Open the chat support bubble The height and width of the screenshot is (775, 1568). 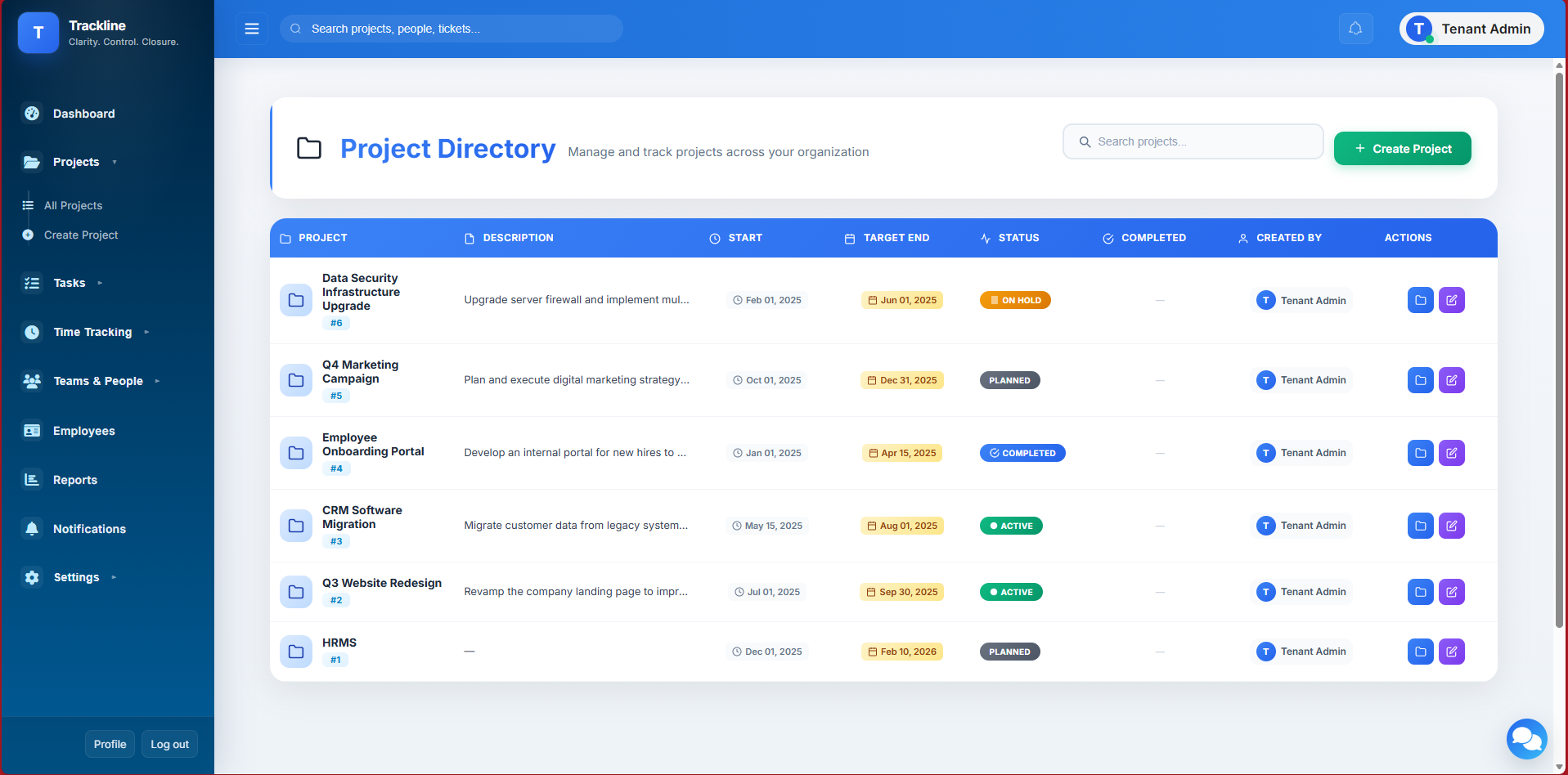[1526, 738]
